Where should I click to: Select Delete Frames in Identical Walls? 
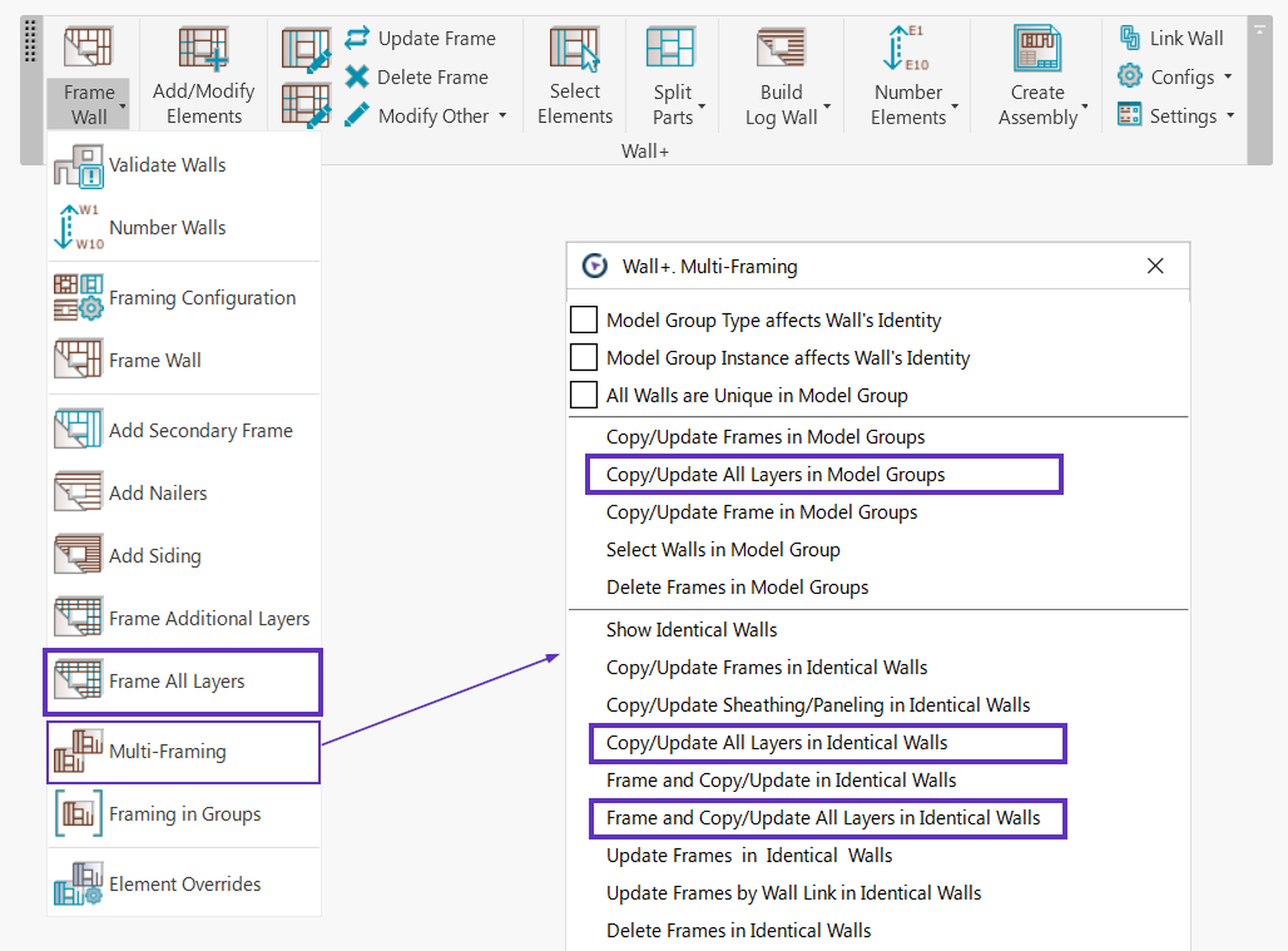pos(739,931)
